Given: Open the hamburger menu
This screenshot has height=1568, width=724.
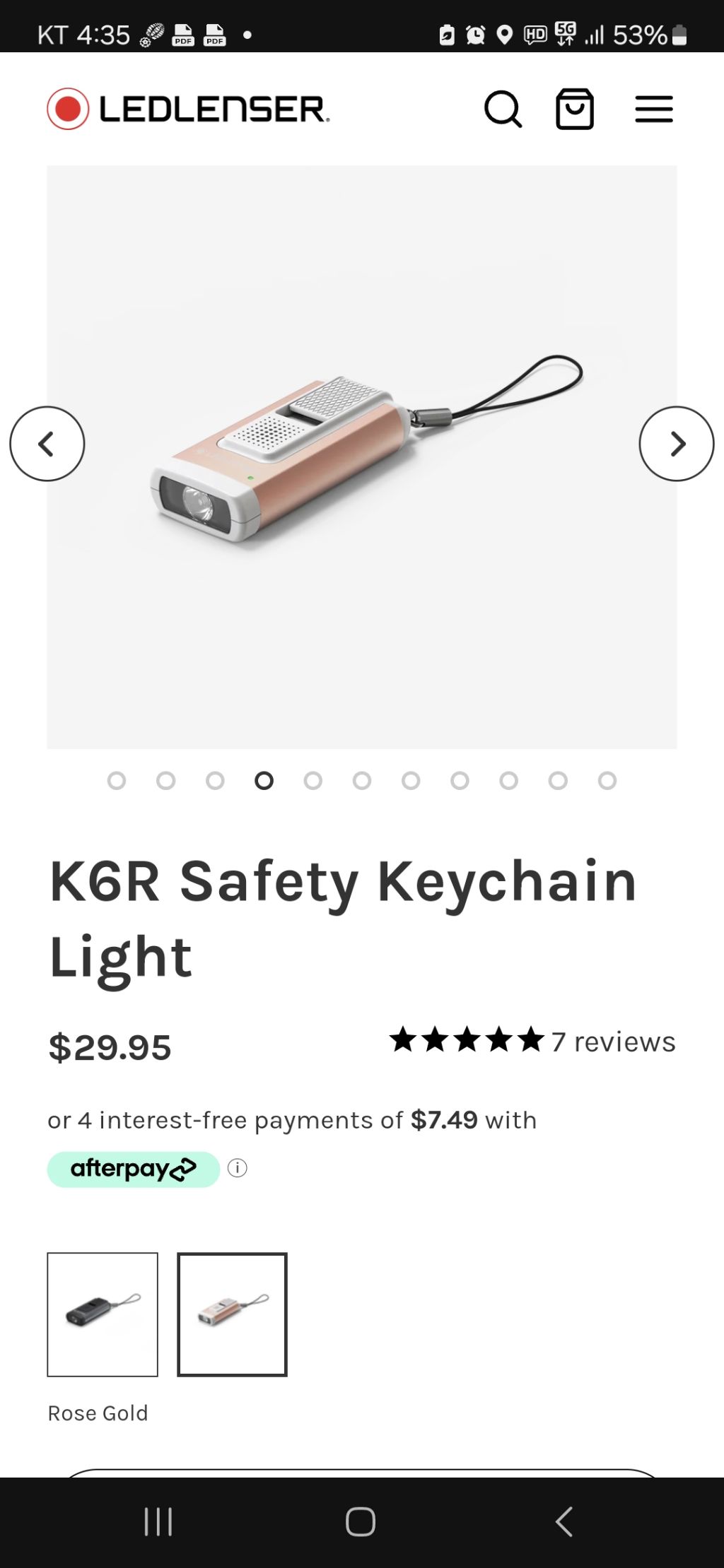Looking at the screenshot, I should click(x=653, y=109).
